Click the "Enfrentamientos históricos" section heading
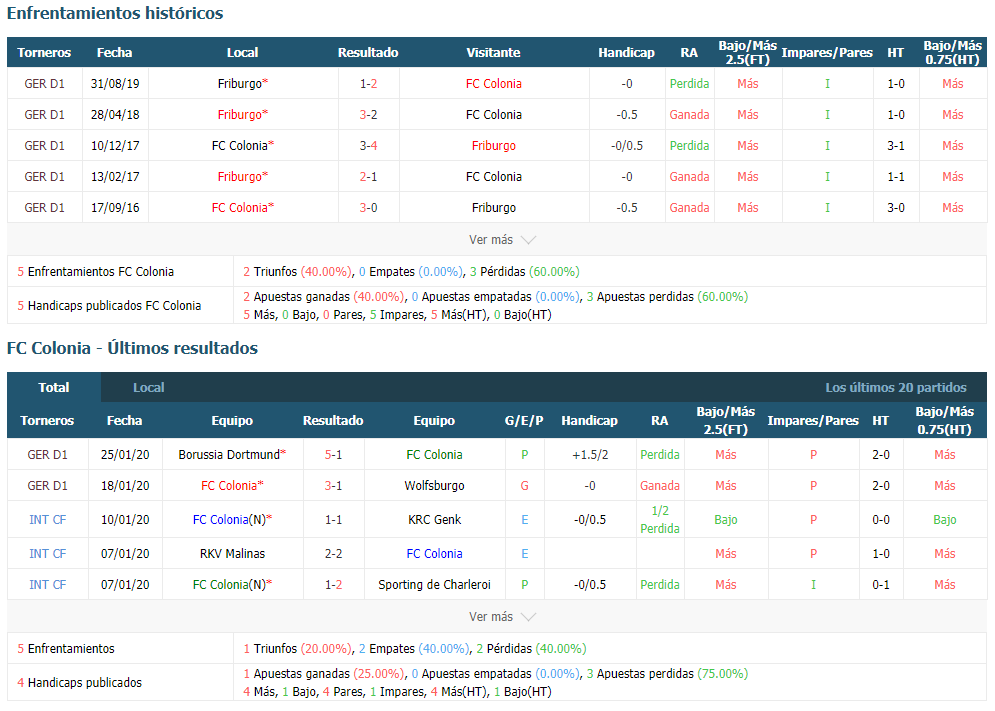 [x=115, y=13]
